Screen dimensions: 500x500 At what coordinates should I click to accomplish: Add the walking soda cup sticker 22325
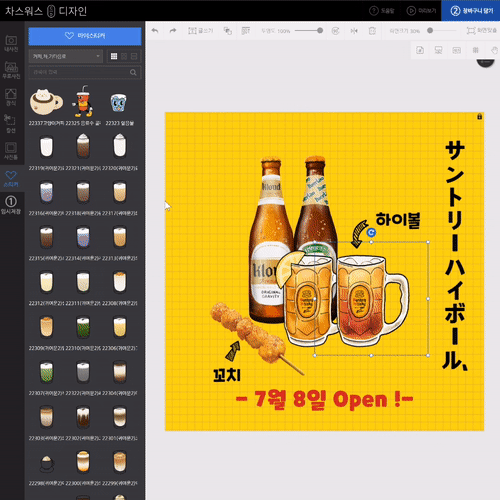[83, 101]
